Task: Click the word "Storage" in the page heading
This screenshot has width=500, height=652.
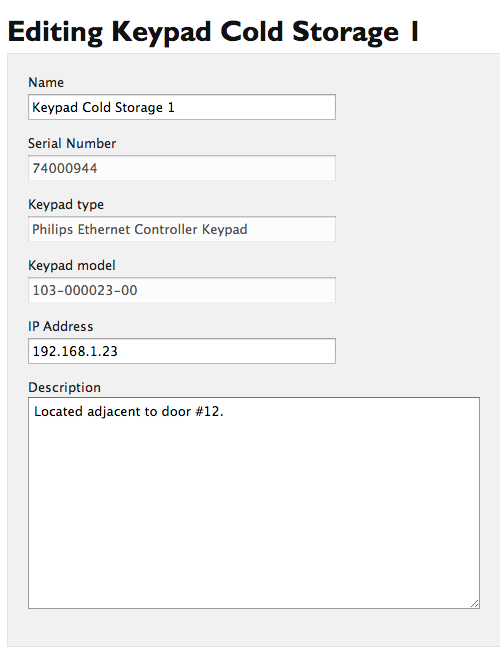Action: [x=346, y=32]
